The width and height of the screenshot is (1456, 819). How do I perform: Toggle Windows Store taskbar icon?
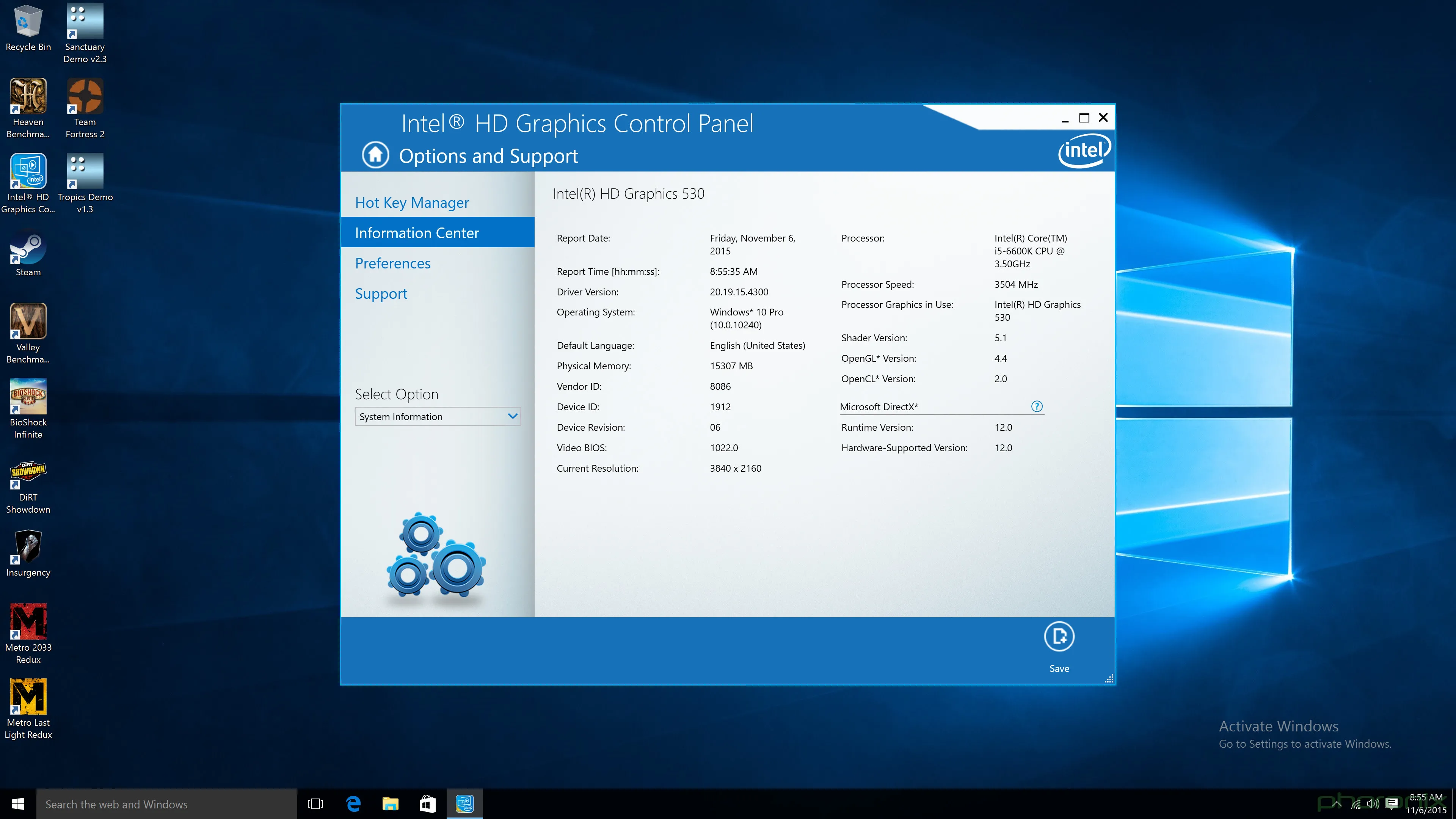[427, 803]
